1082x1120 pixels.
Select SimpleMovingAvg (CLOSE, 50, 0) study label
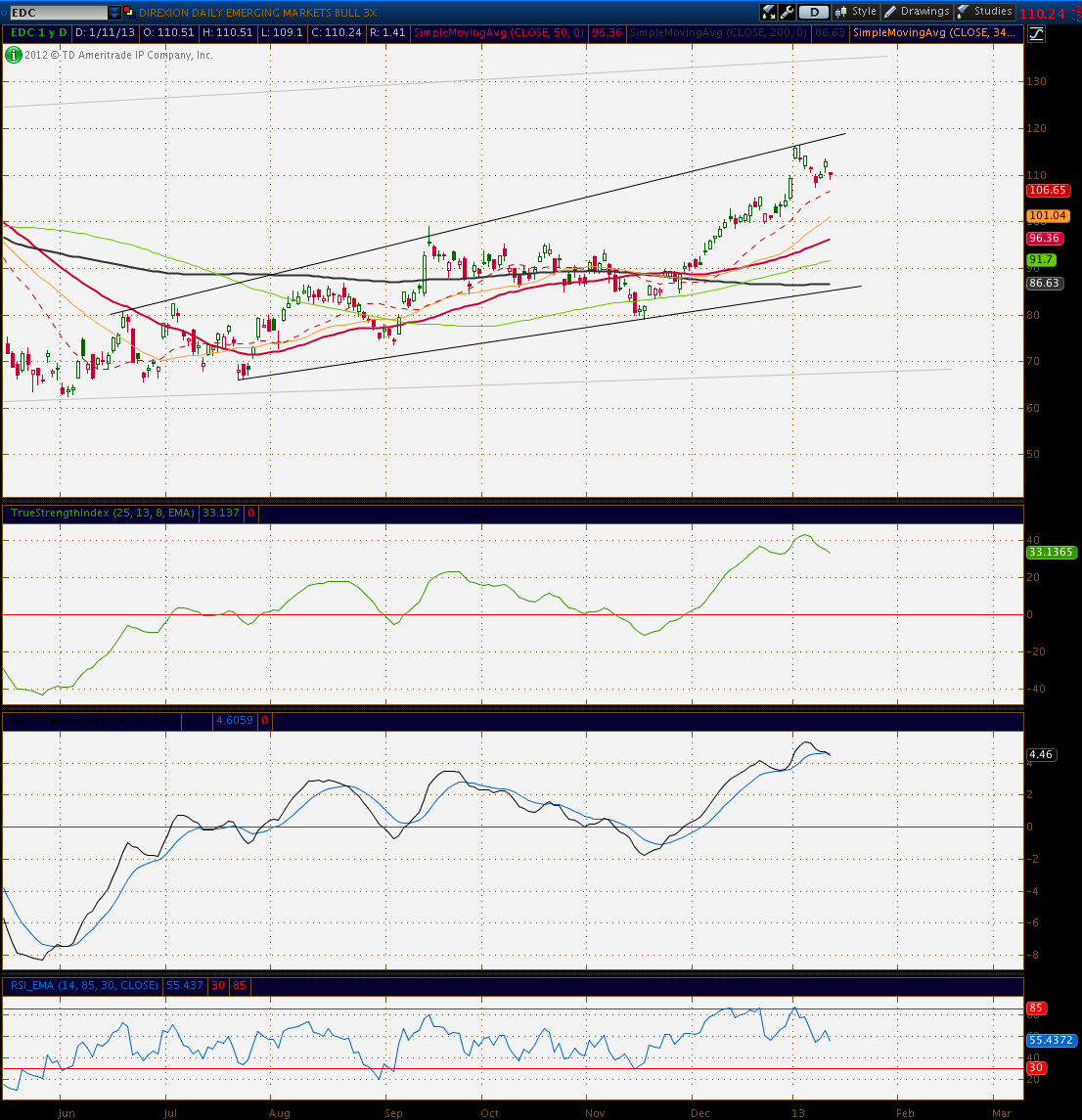pyautogui.click(x=499, y=33)
